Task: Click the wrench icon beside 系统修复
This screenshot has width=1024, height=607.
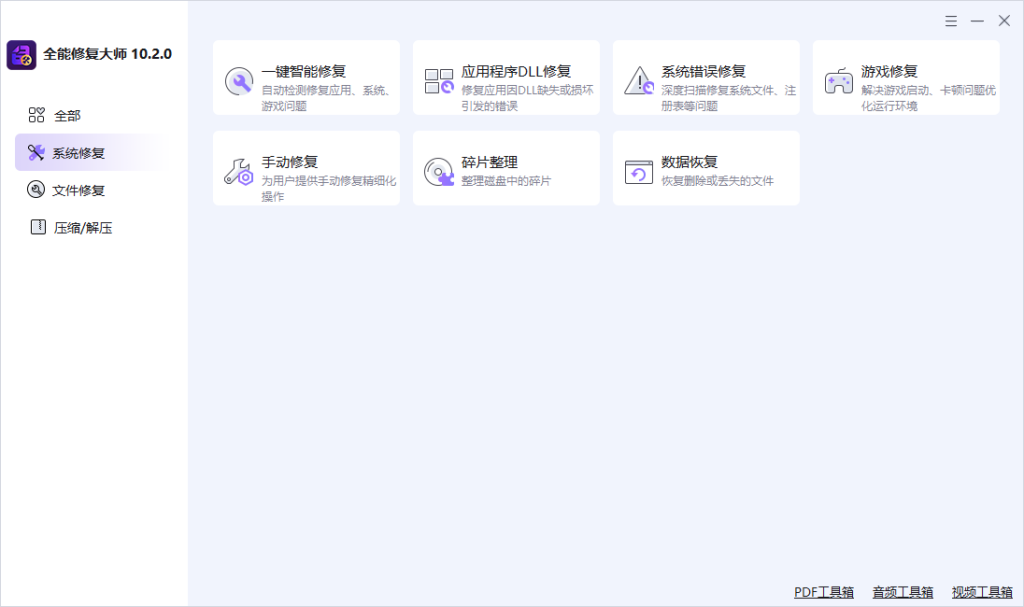Action: coord(34,153)
